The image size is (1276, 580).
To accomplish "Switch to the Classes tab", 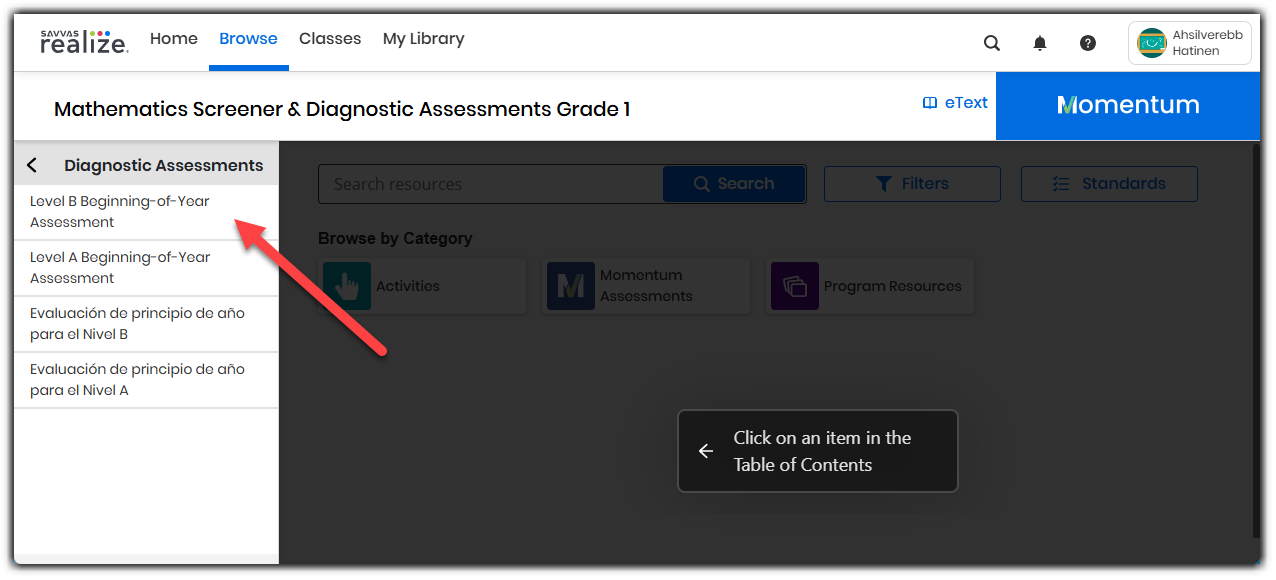I will [330, 38].
